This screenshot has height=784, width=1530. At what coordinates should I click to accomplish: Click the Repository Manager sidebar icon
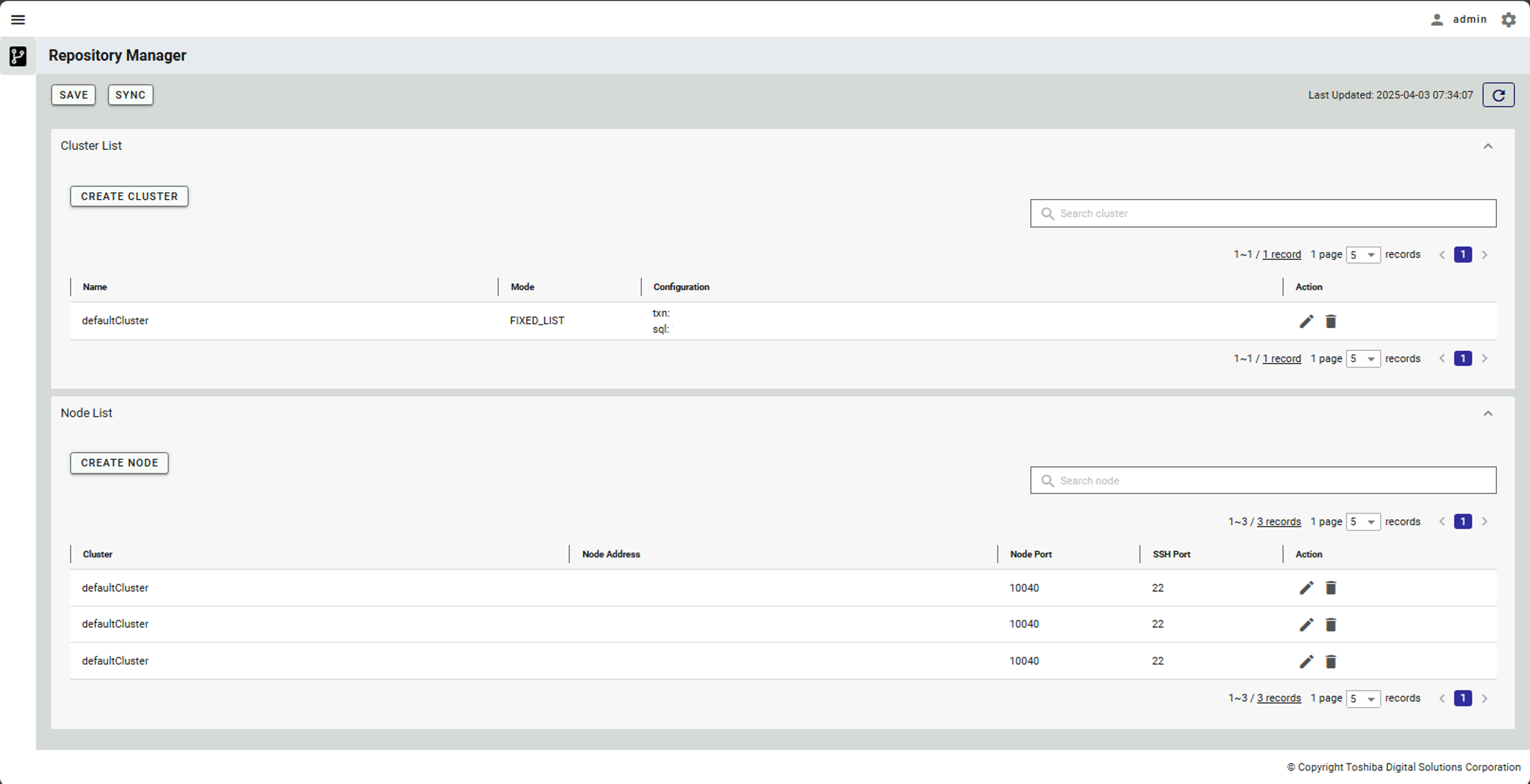point(18,56)
